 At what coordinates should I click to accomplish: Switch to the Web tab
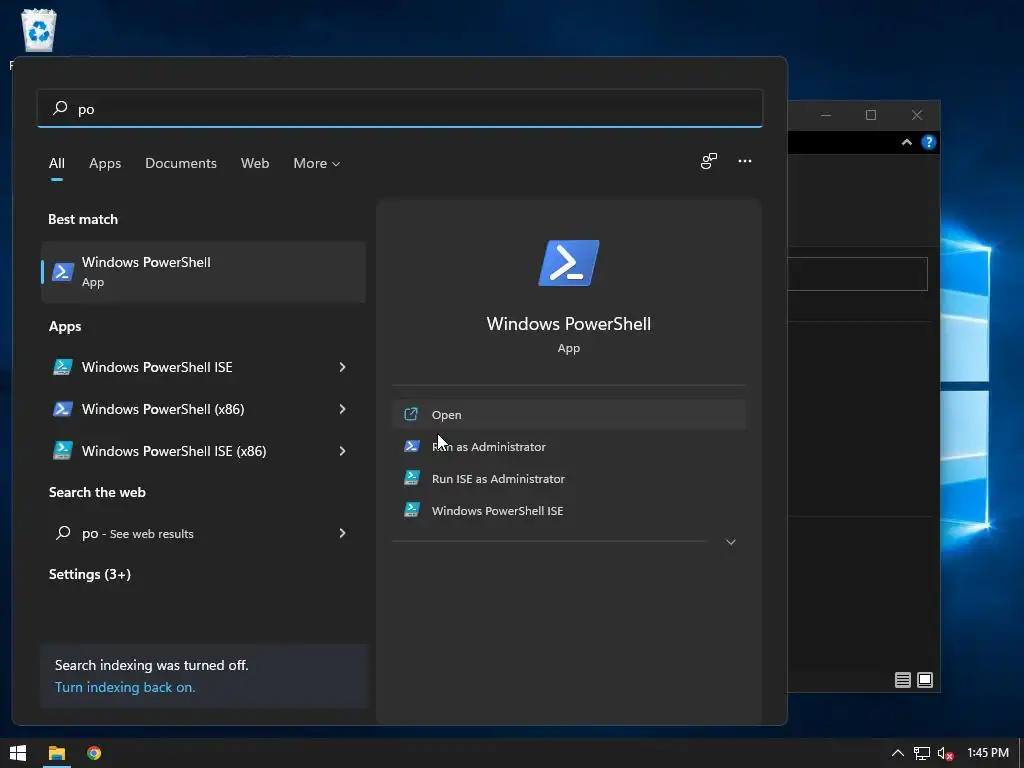point(255,163)
